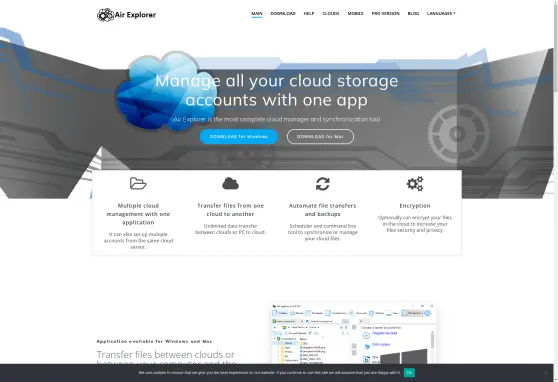The width and height of the screenshot is (558, 382).
Task: Open the Blog link in navigation
Action: 413,14
